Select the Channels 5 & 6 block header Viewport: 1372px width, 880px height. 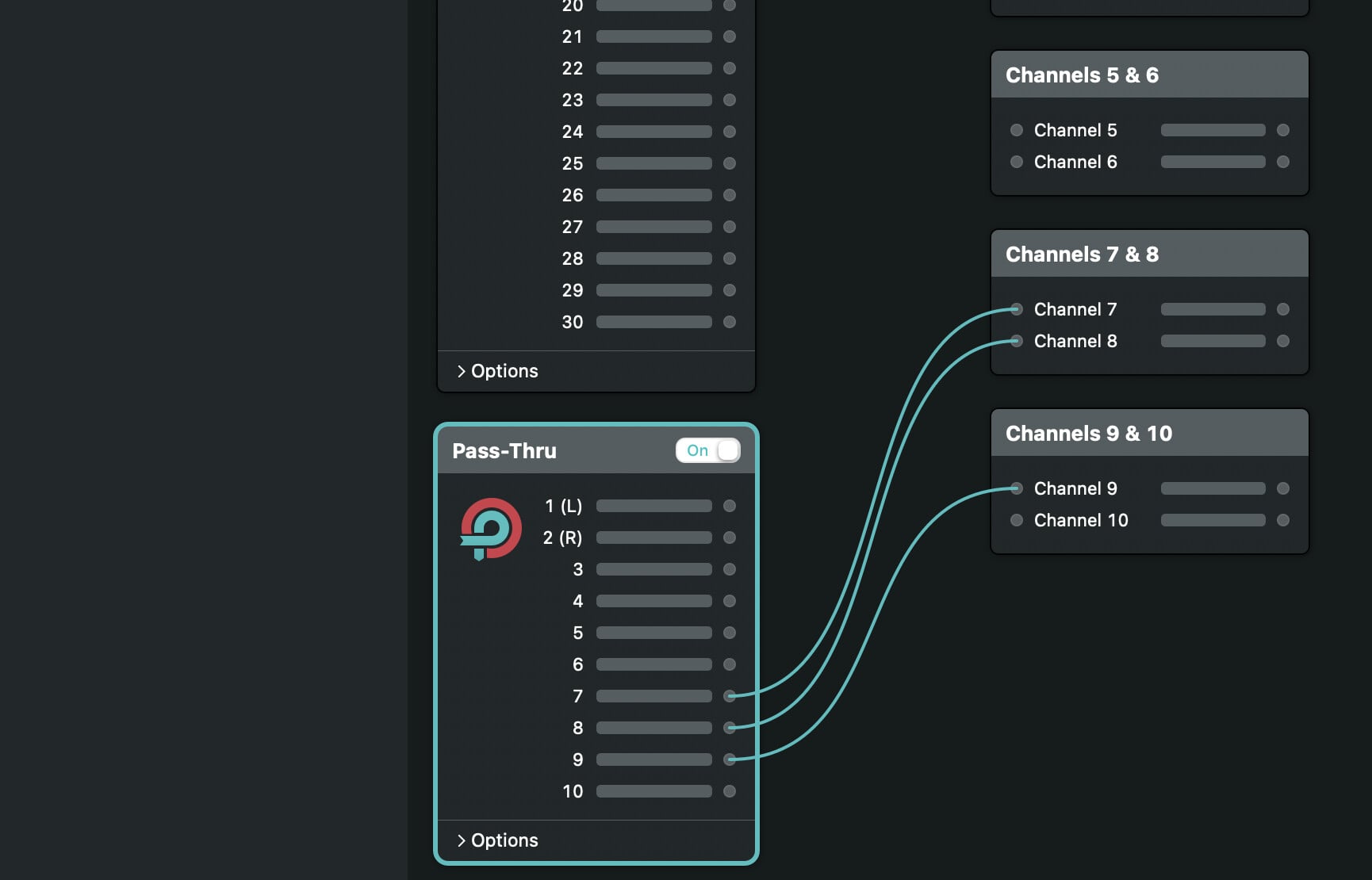coord(1149,75)
